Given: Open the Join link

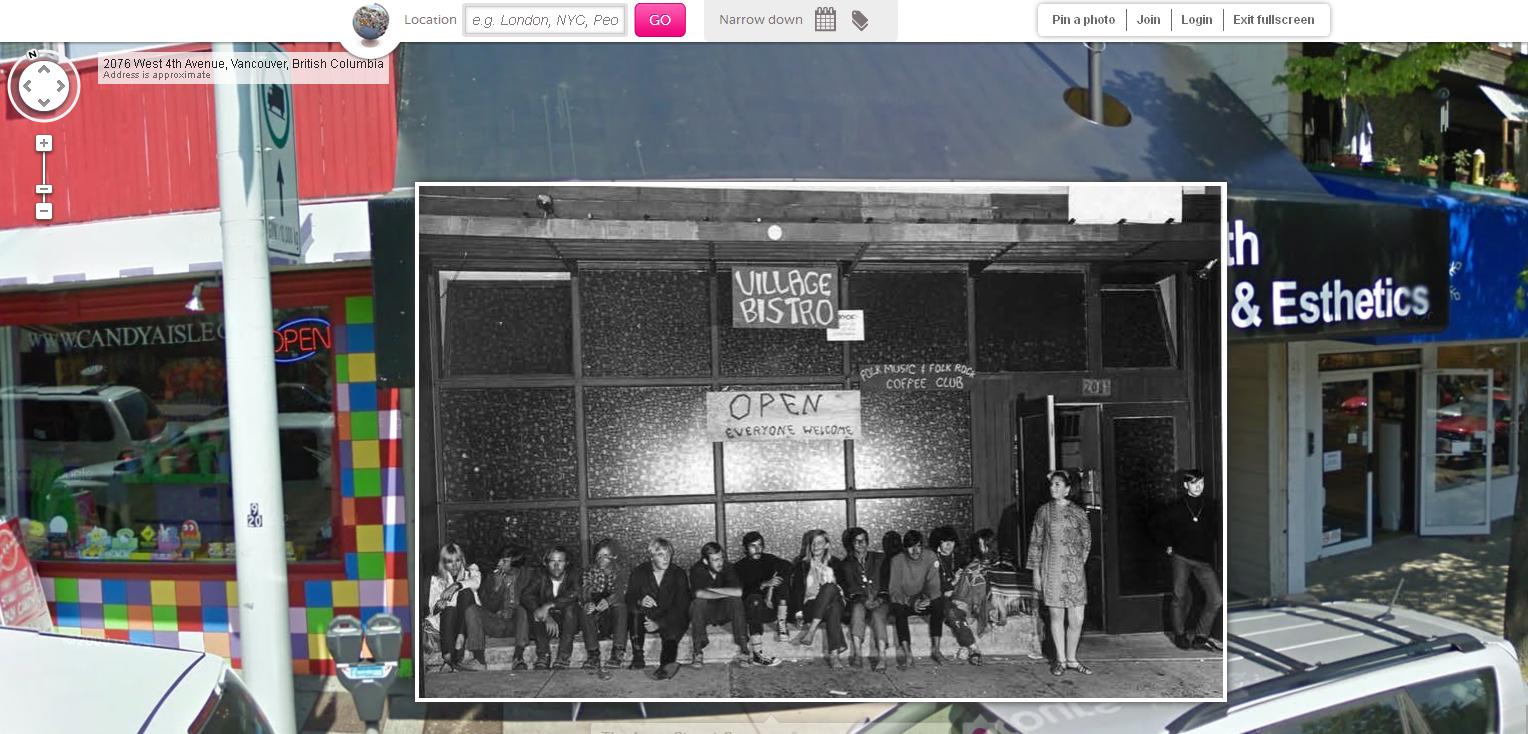Looking at the screenshot, I should pyautogui.click(x=1148, y=20).
